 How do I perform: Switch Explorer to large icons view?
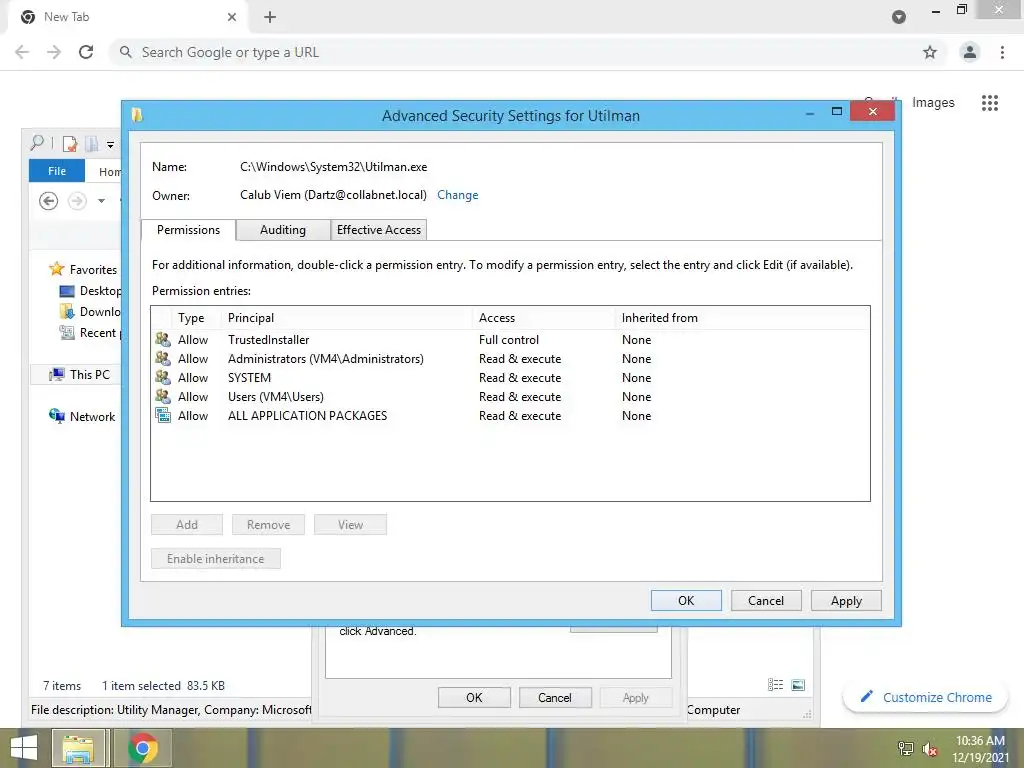pos(798,684)
